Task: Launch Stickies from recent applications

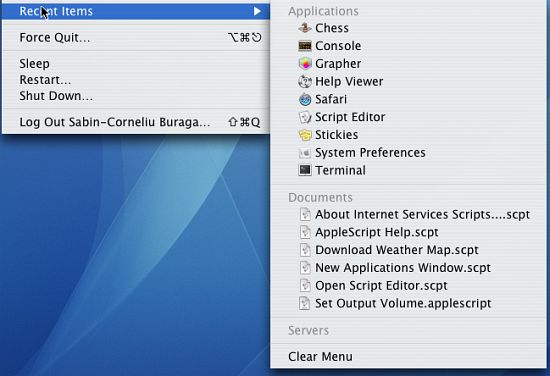Action: click(x=408, y=135)
